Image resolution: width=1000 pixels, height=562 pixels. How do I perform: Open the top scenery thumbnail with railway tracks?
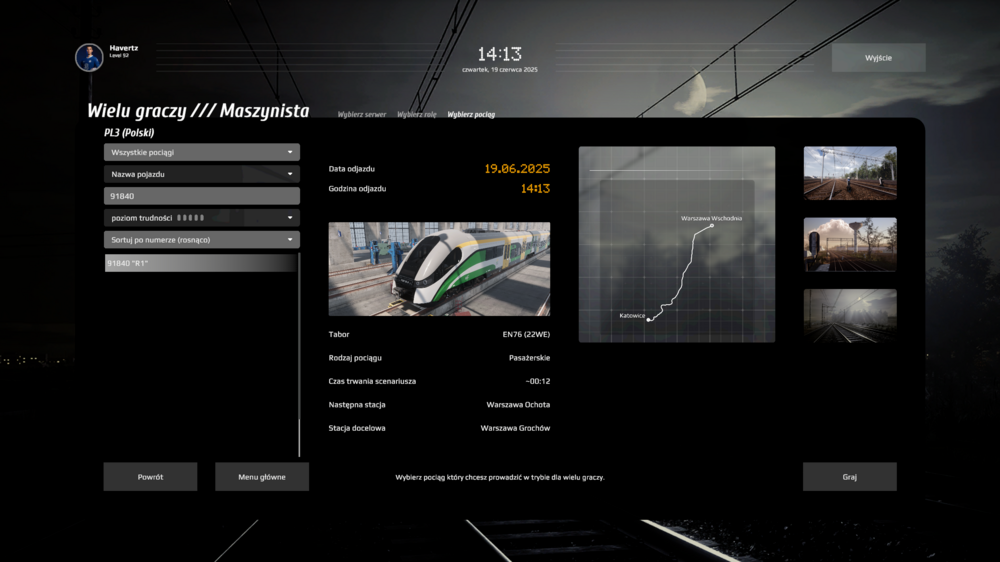point(850,174)
